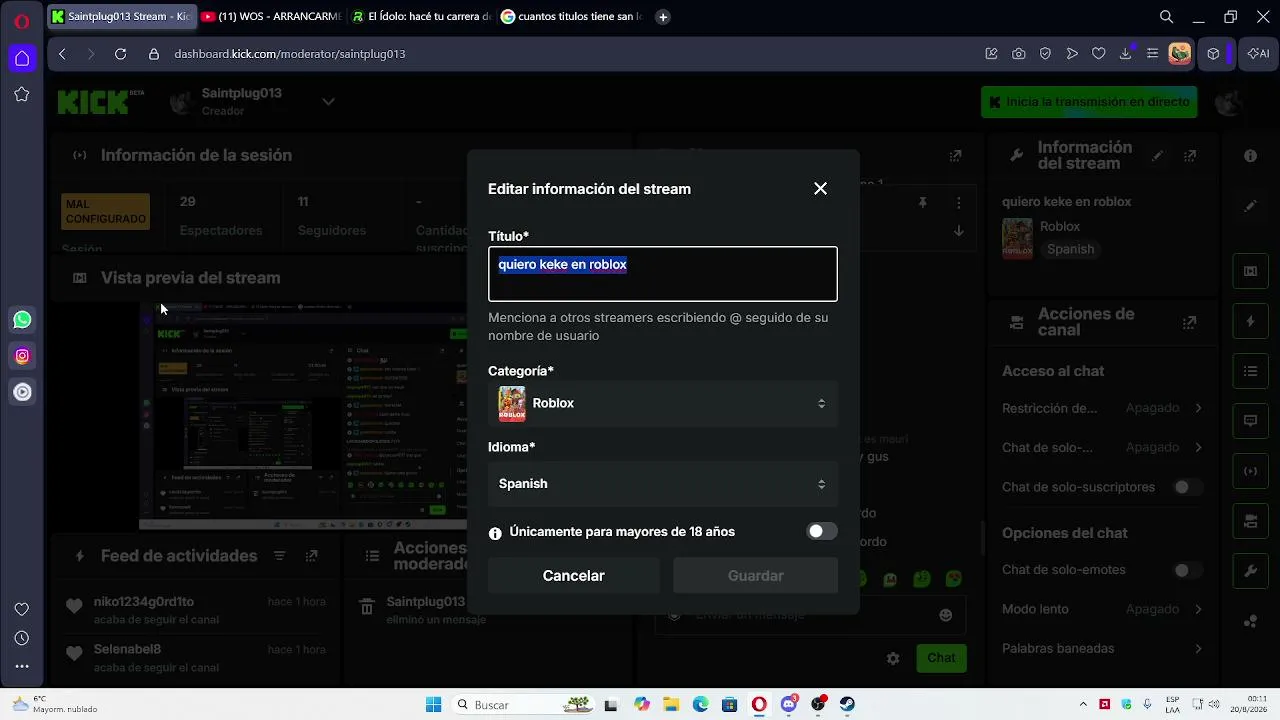Click the chat bubble icon in right sidebar
The height and width of the screenshot is (720, 1280).
(x=1250, y=421)
